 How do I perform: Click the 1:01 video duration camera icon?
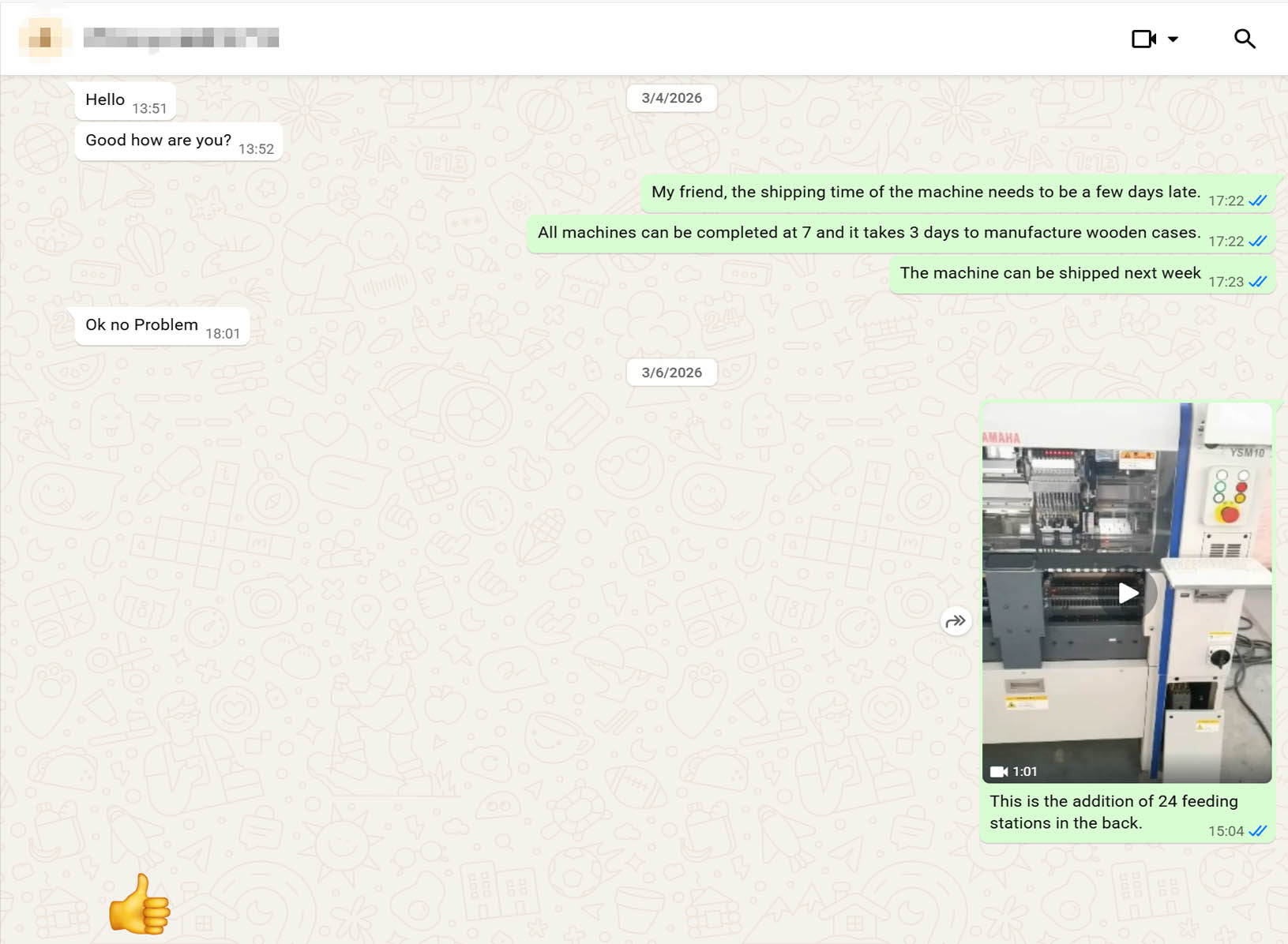(x=999, y=772)
